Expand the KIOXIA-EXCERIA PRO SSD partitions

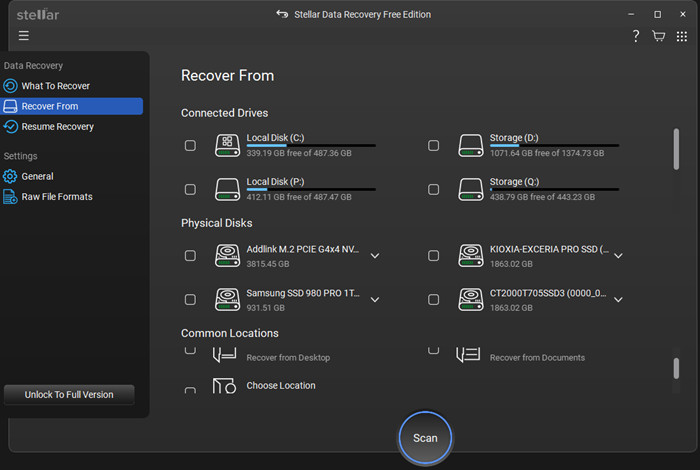[x=618, y=256]
